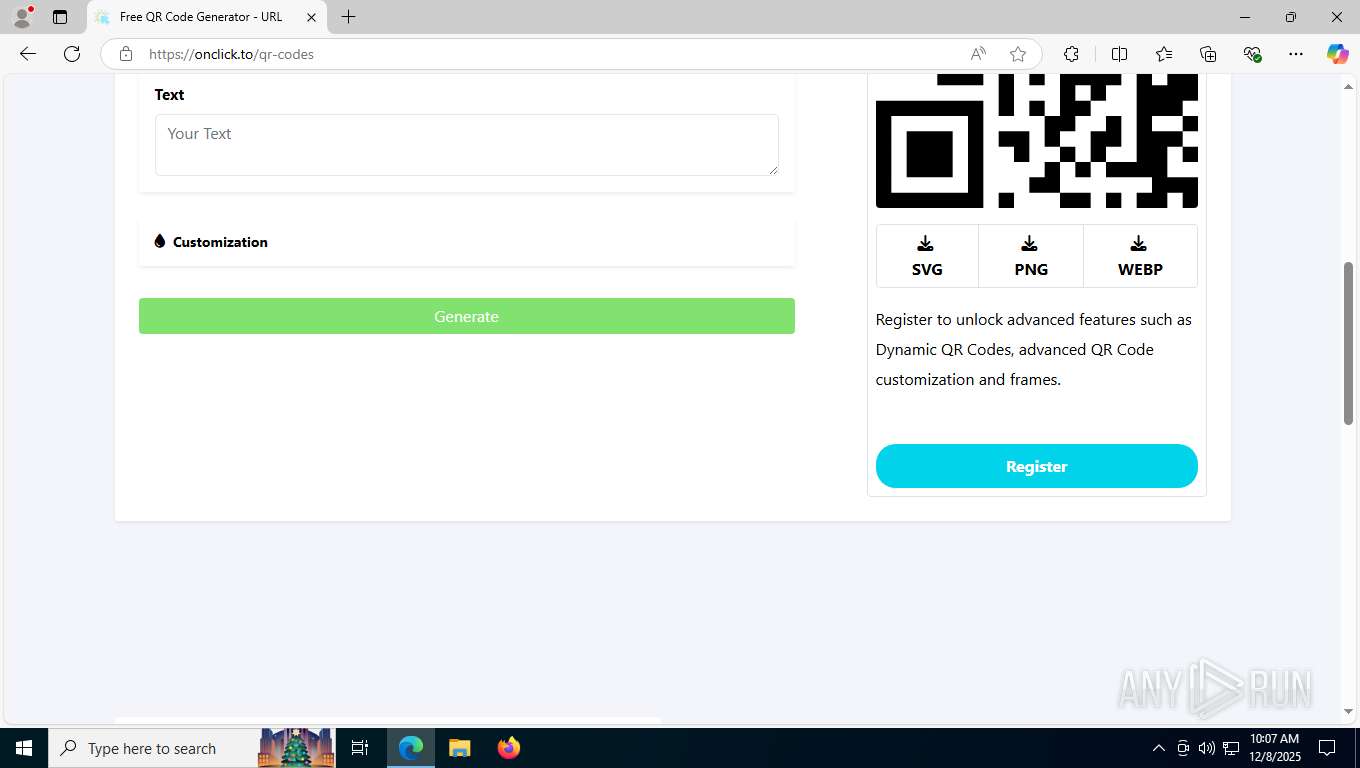1360x768 pixels.
Task: Expand the Customization section
Action: 466,242
